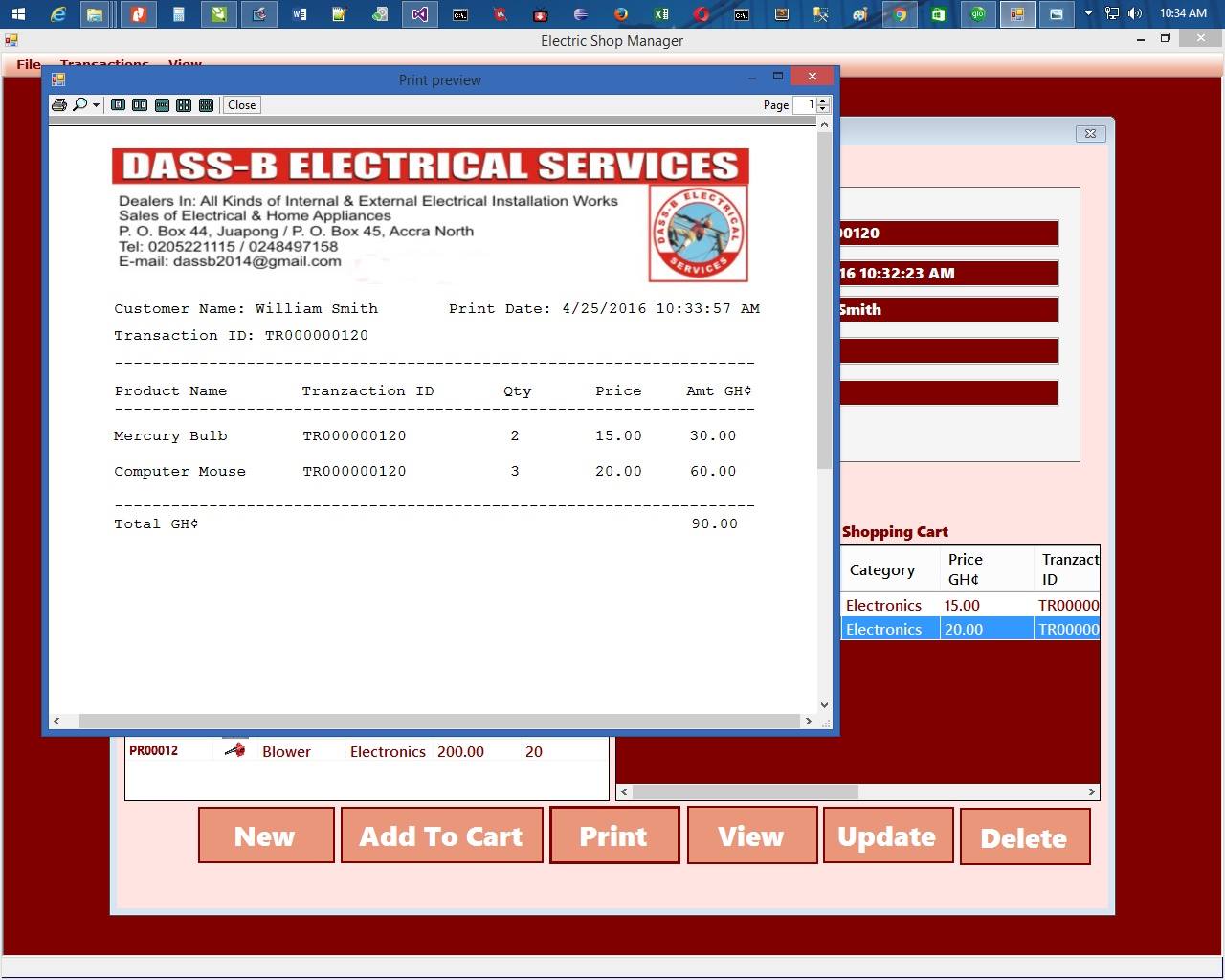Open the zoom level dropdown arrow

click(96, 105)
